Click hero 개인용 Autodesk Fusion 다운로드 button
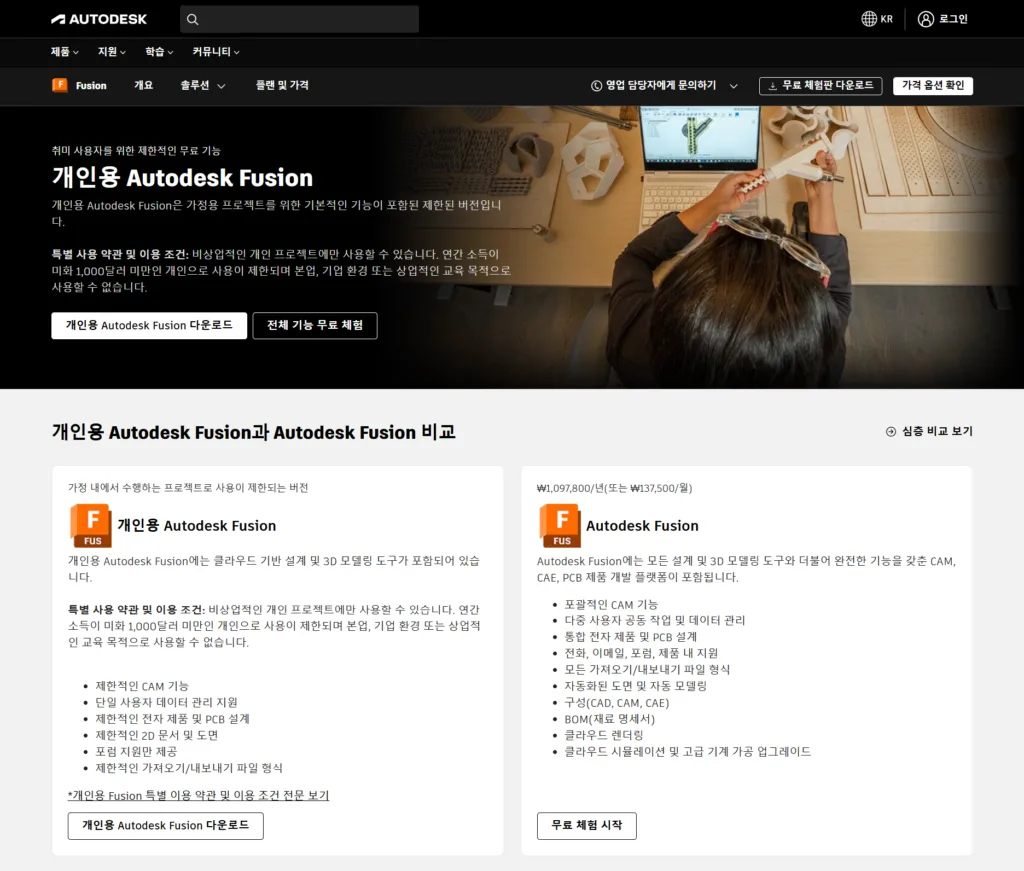 pos(149,325)
